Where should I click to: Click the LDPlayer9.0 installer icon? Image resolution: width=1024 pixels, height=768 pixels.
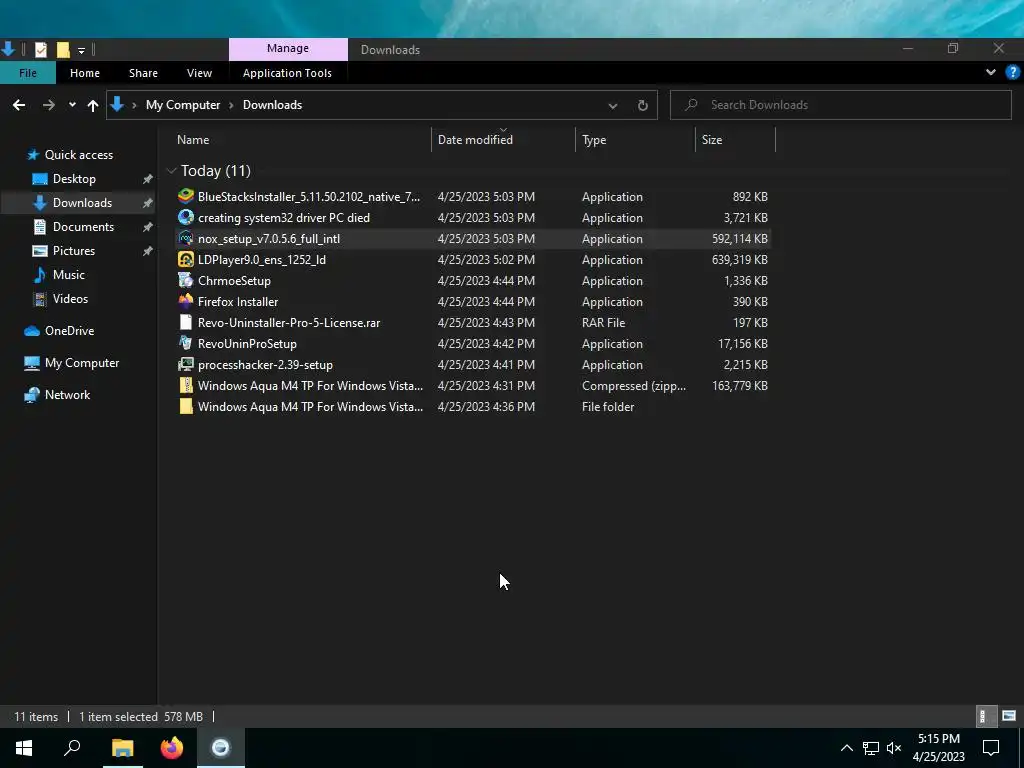(186, 259)
